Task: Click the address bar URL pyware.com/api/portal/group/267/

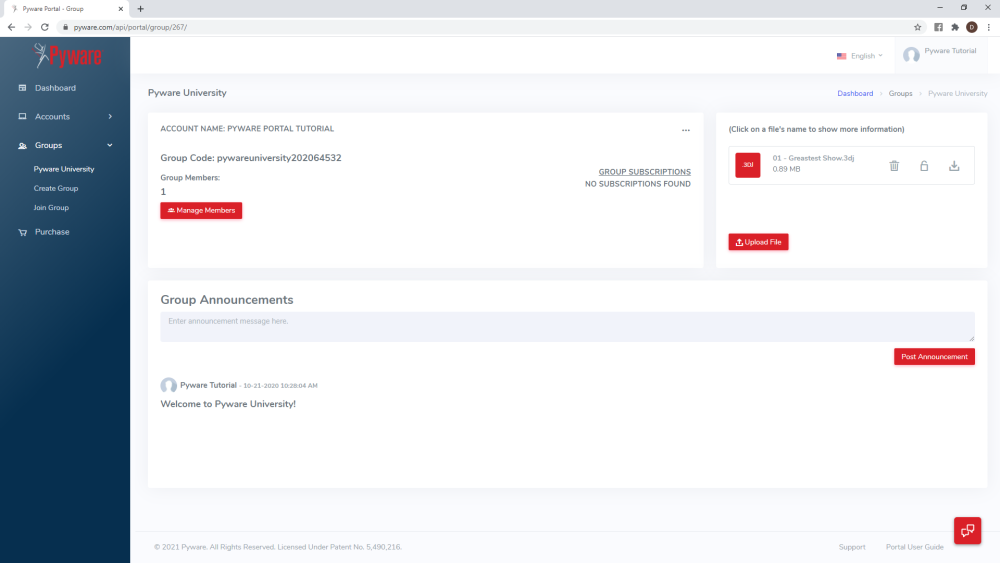Action: 130,27
